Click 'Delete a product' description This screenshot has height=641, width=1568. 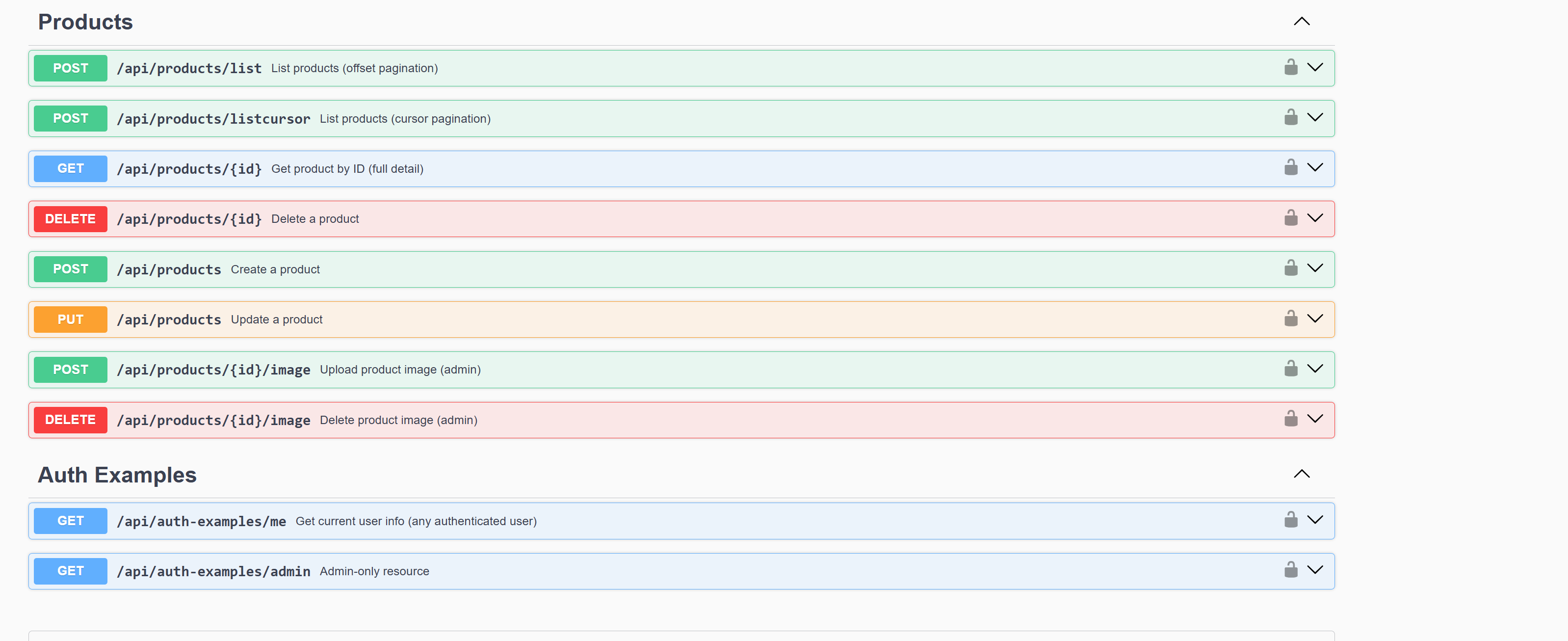point(314,219)
